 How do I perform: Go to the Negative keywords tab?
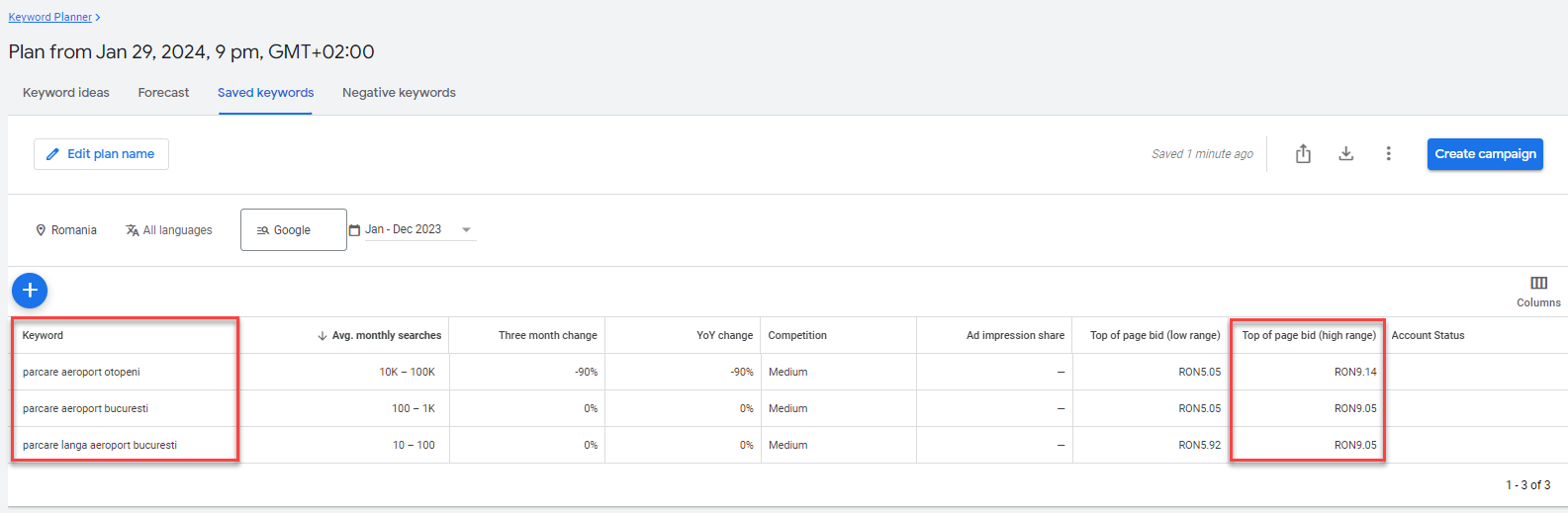pyautogui.click(x=399, y=93)
